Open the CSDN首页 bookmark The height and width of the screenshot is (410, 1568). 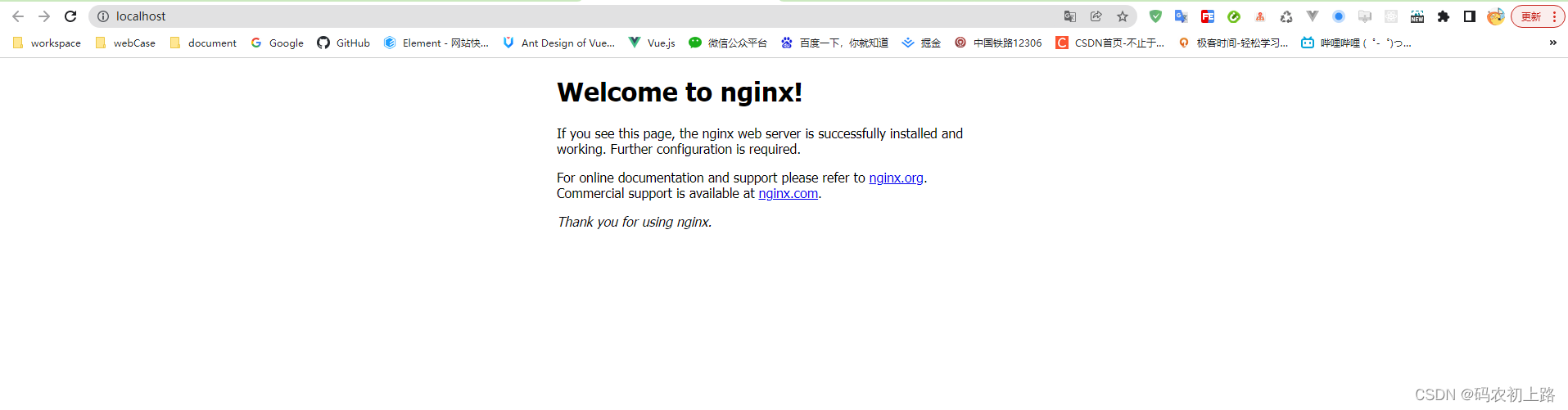1110,43
